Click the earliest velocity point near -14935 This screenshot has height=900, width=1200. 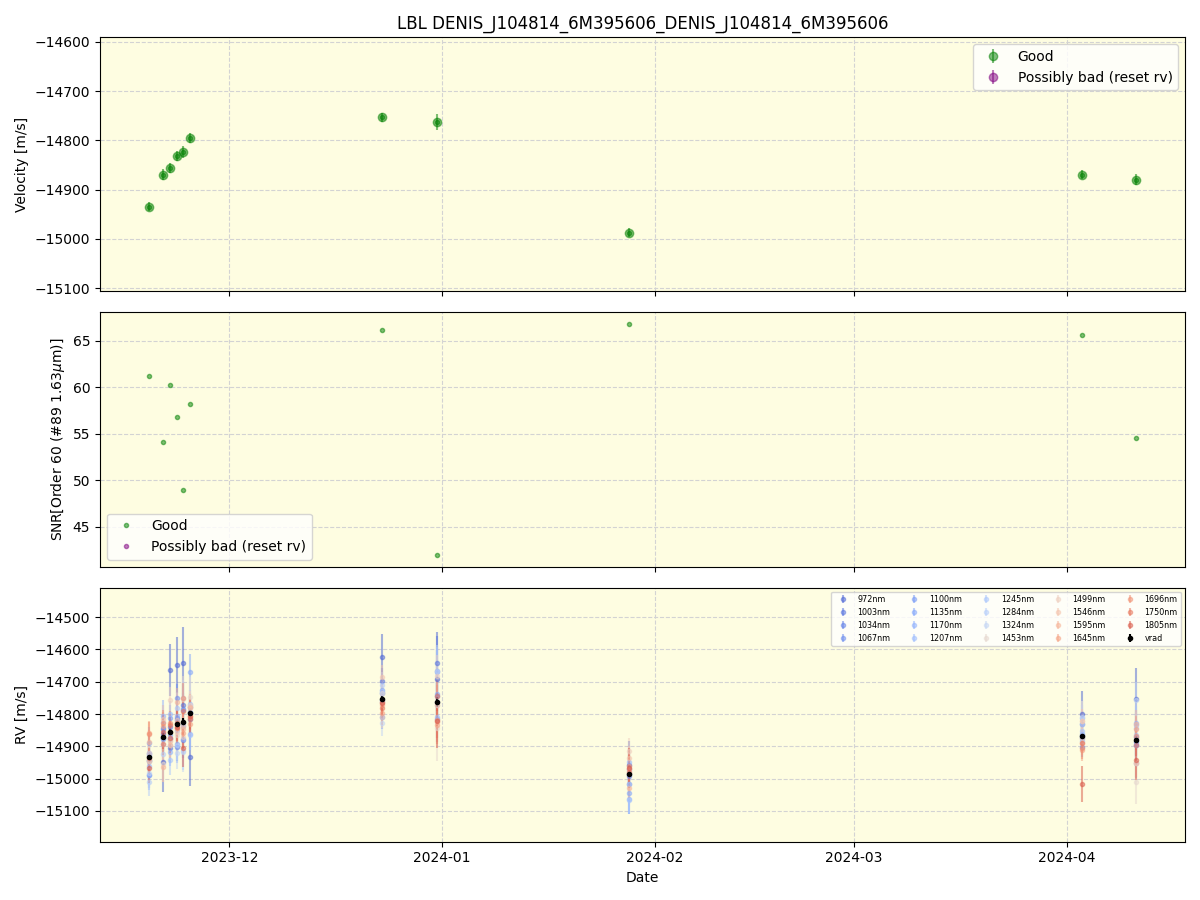[149, 207]
